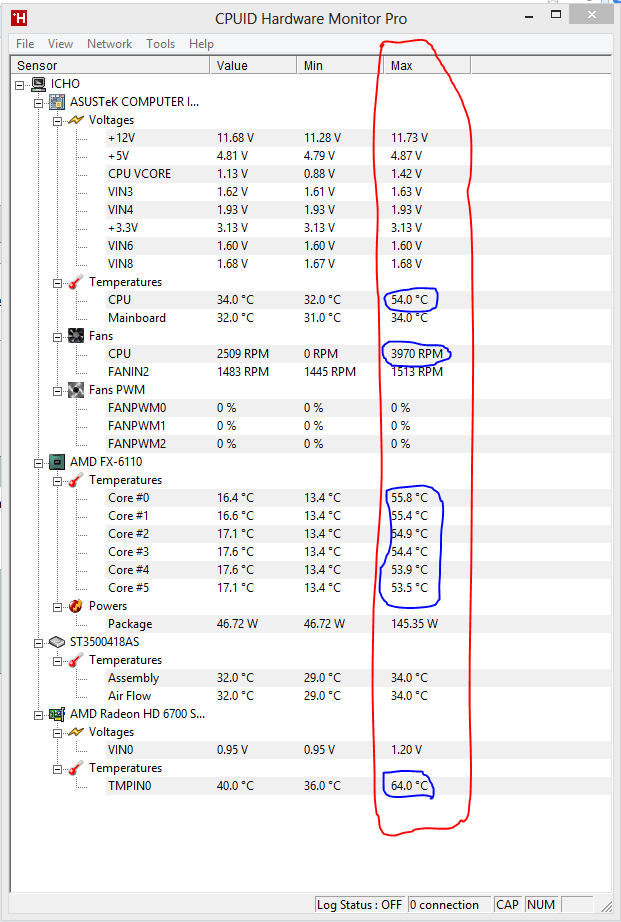
Task: Collapse the ST3500418AS drive node
Action: (39, 643)
